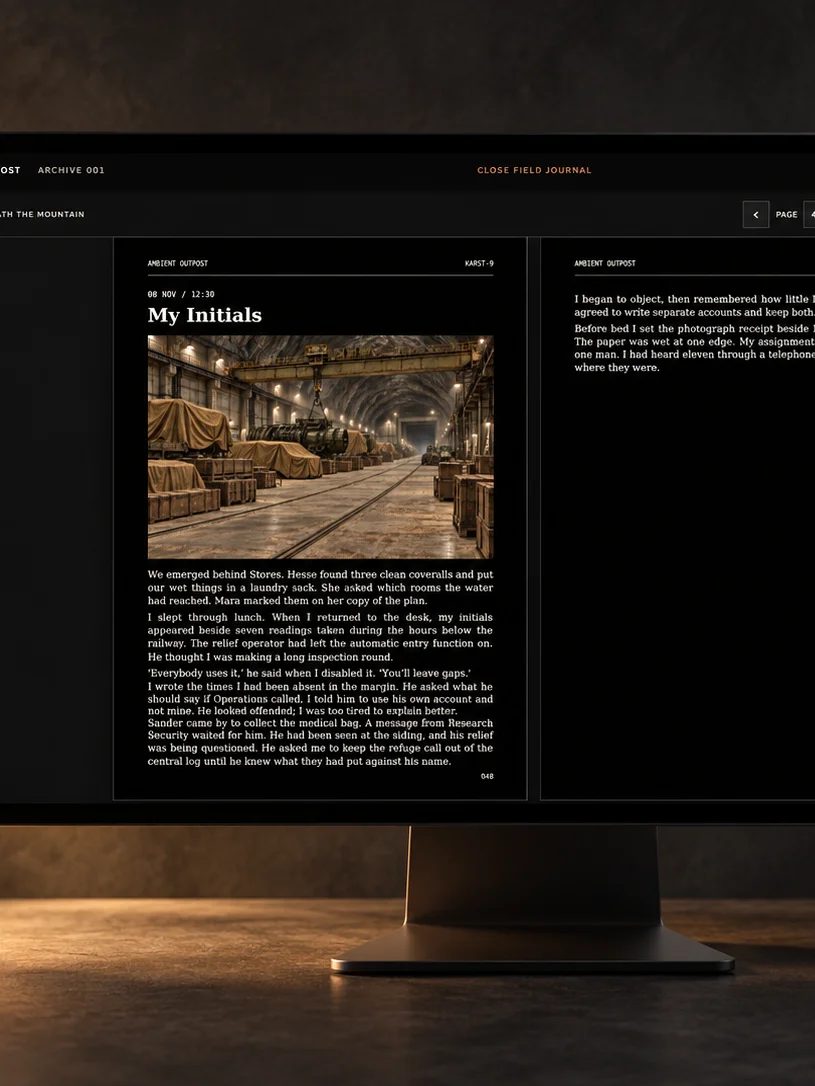Viewport: 815px width, 1086px height.
Task: Click "AMBIENT OUTPOST" header above My Initials
Action: pos(178,263)
